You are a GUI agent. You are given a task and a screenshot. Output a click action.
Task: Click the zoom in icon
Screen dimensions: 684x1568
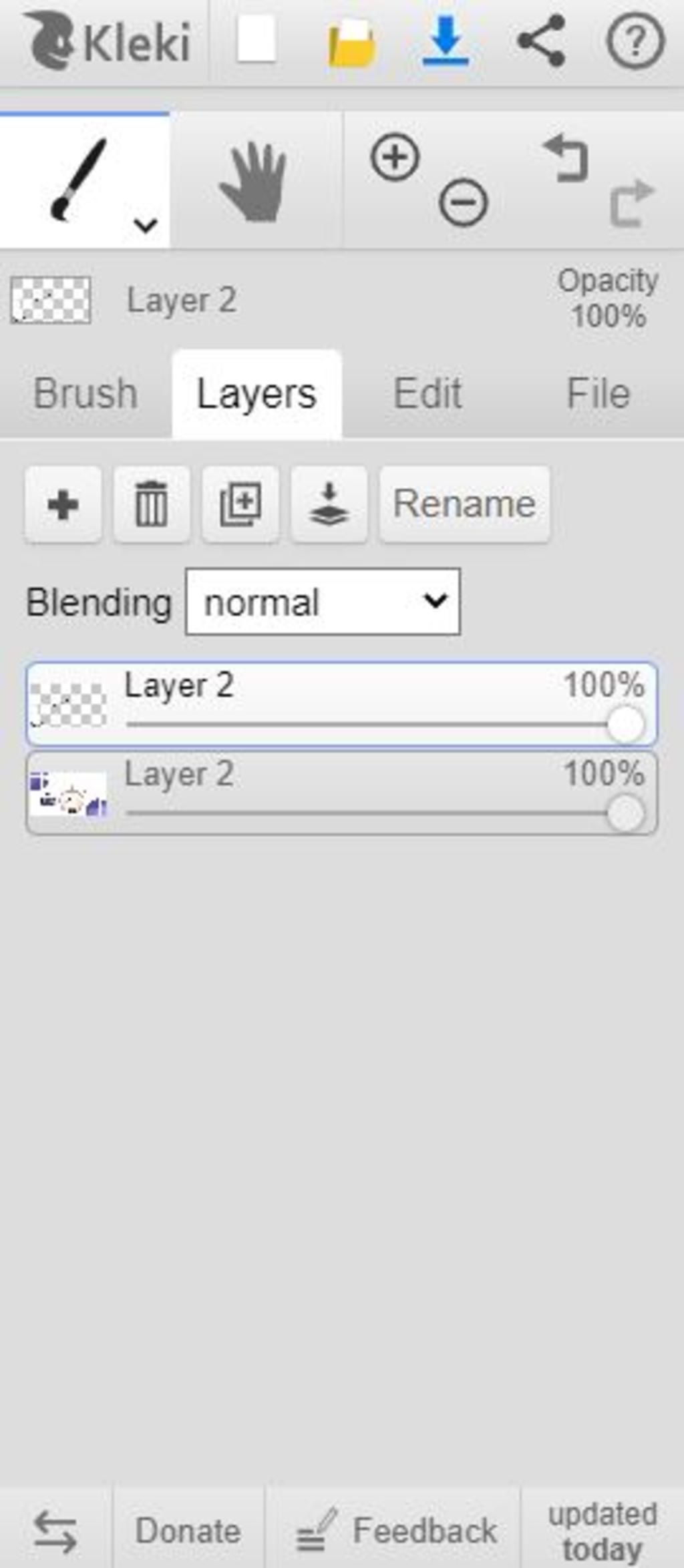click(395, 158)
